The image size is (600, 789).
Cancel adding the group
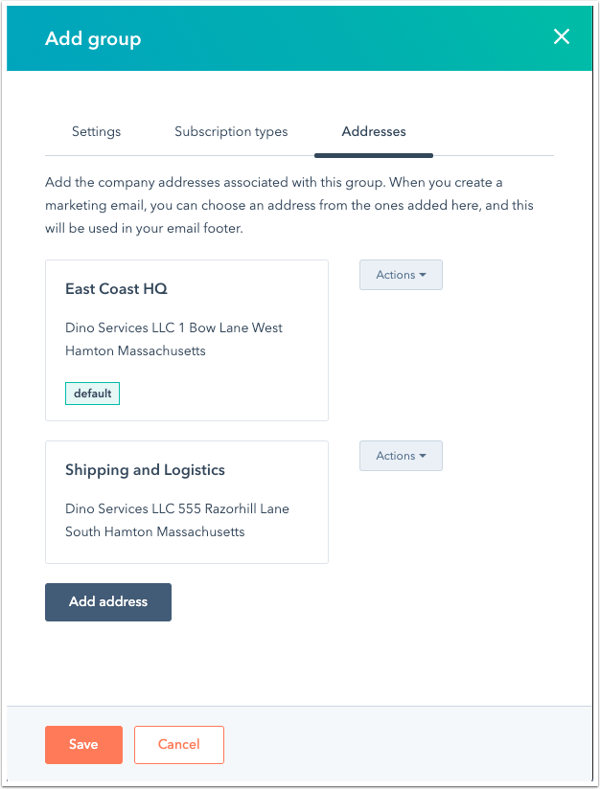pos(179,745)
